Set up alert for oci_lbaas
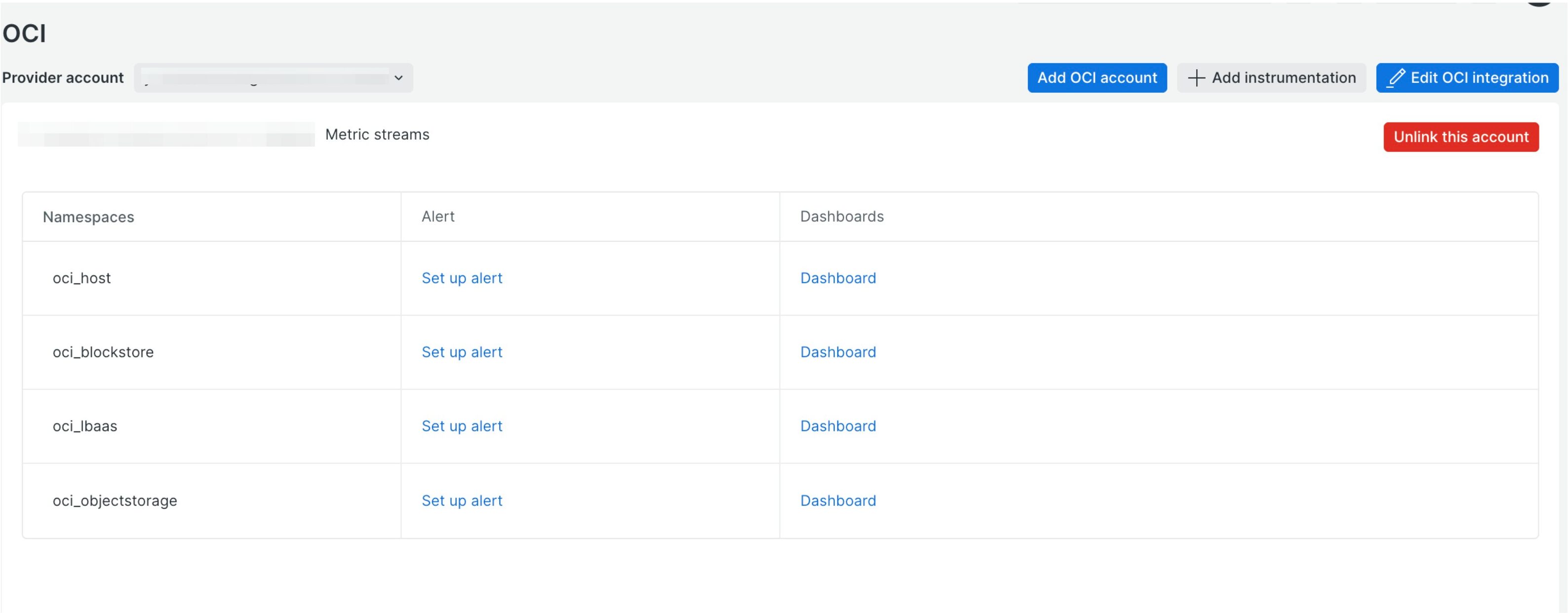Viewport: 1568px width, 613px height. pos(462,426)
